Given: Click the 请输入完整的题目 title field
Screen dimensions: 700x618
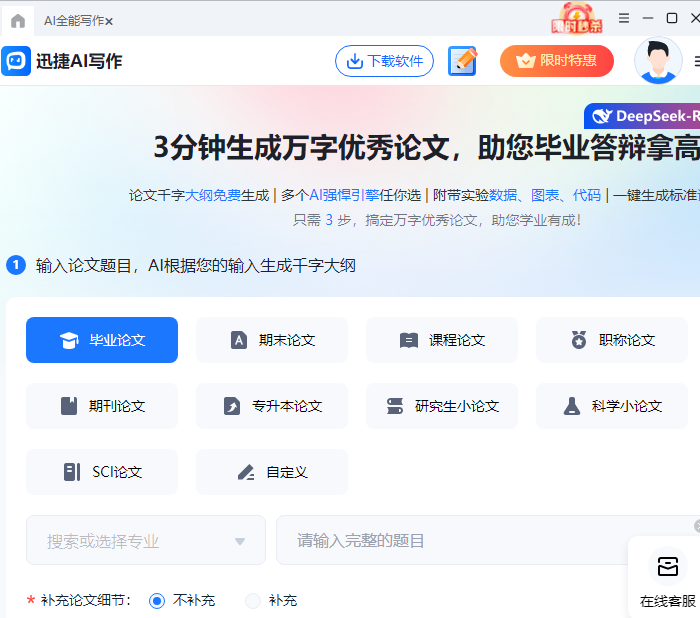Looking at the screenshot, I should coord(487,540).
